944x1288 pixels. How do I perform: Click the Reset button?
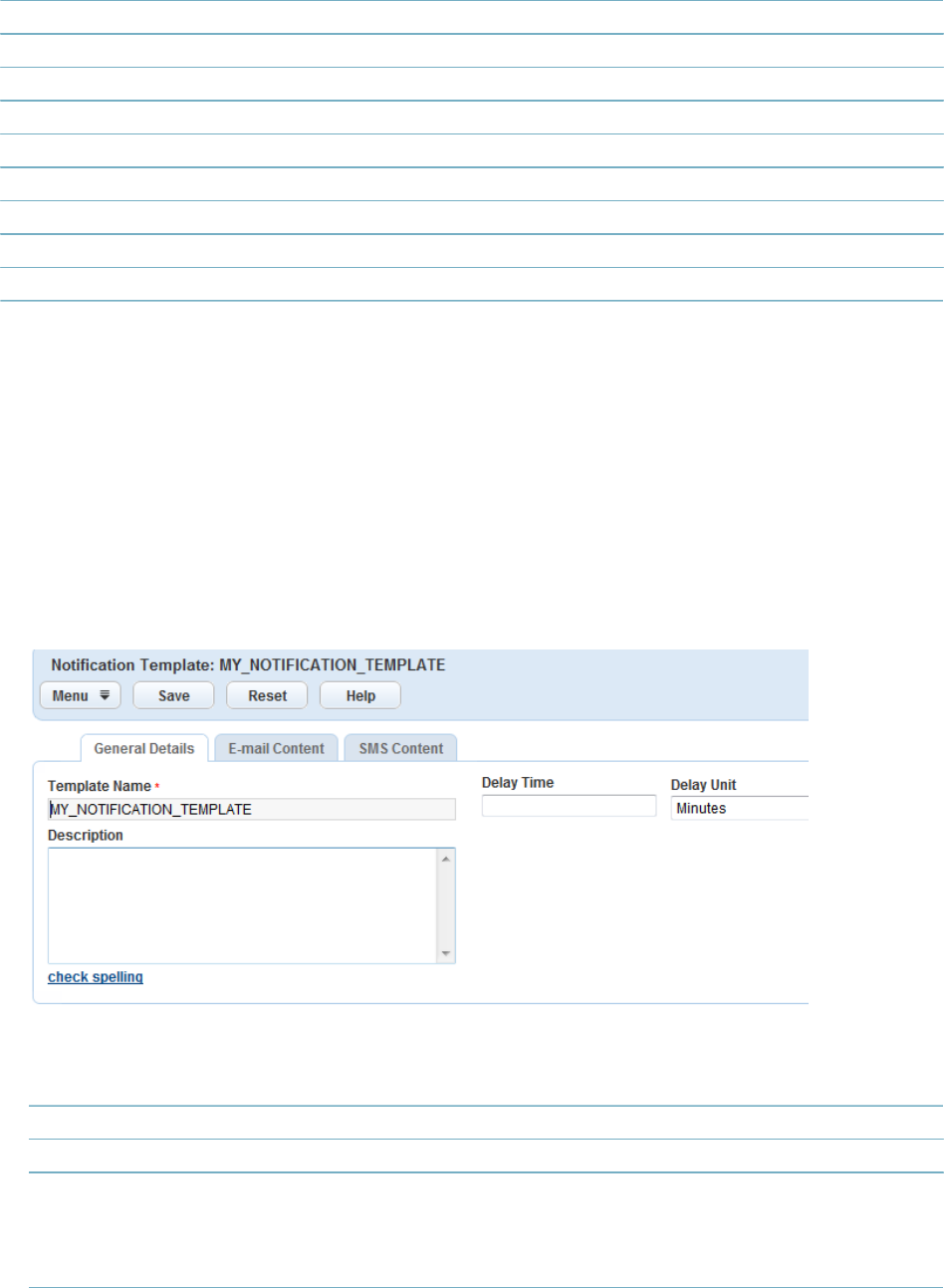pos(267,695)
